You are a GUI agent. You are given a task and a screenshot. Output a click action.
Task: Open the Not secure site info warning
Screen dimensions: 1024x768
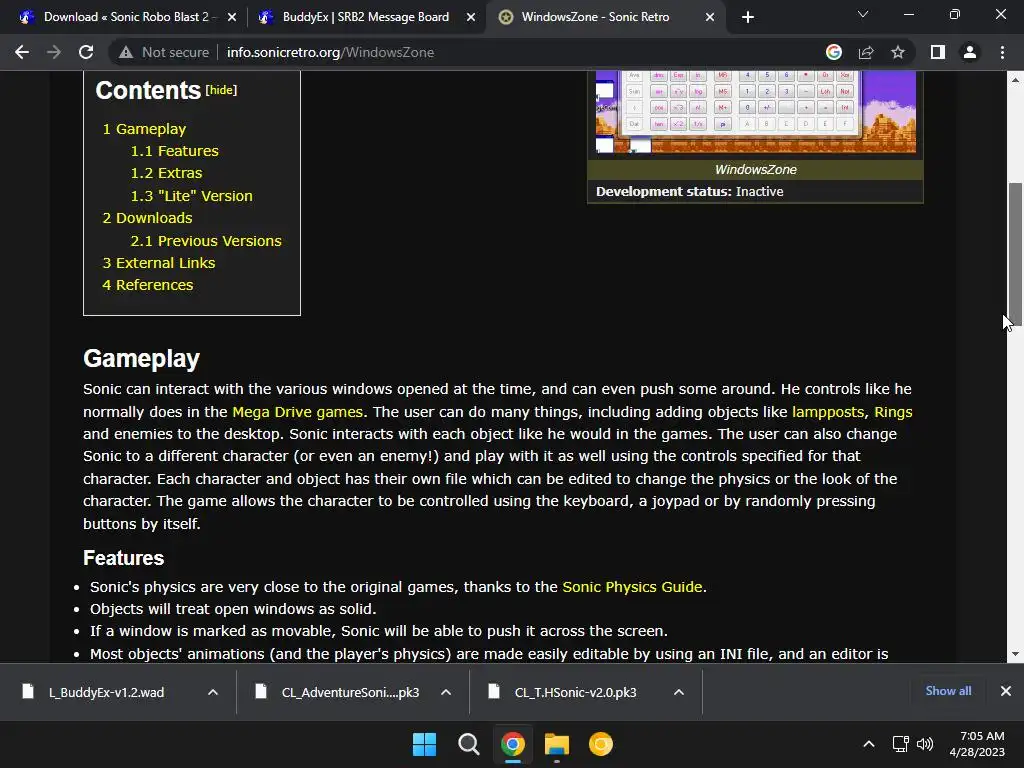click(x=164, y=52)
